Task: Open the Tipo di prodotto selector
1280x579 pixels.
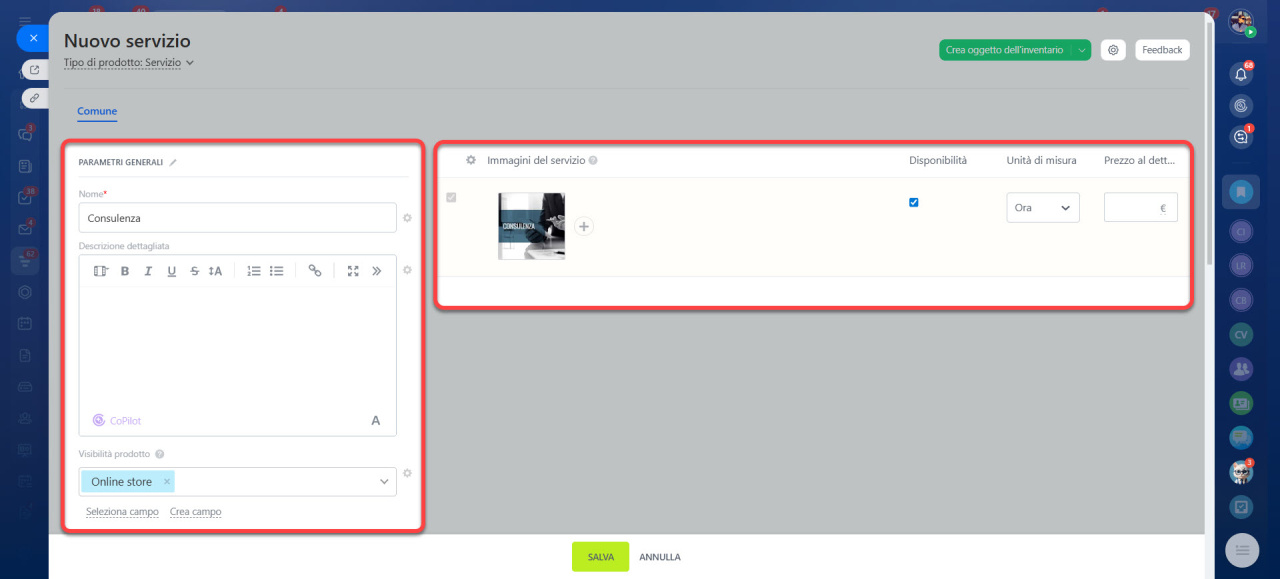Action: (128, 62)
